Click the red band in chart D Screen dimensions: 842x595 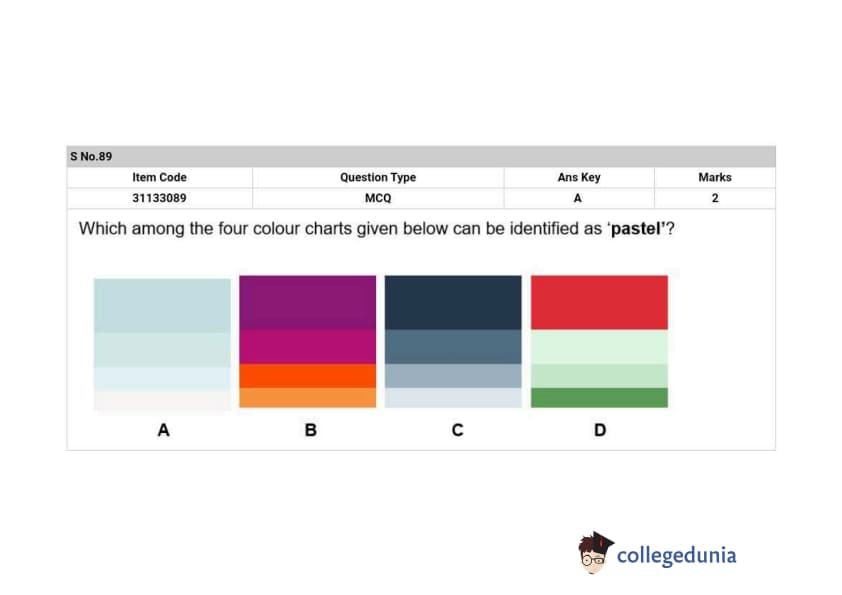point(599,302)
